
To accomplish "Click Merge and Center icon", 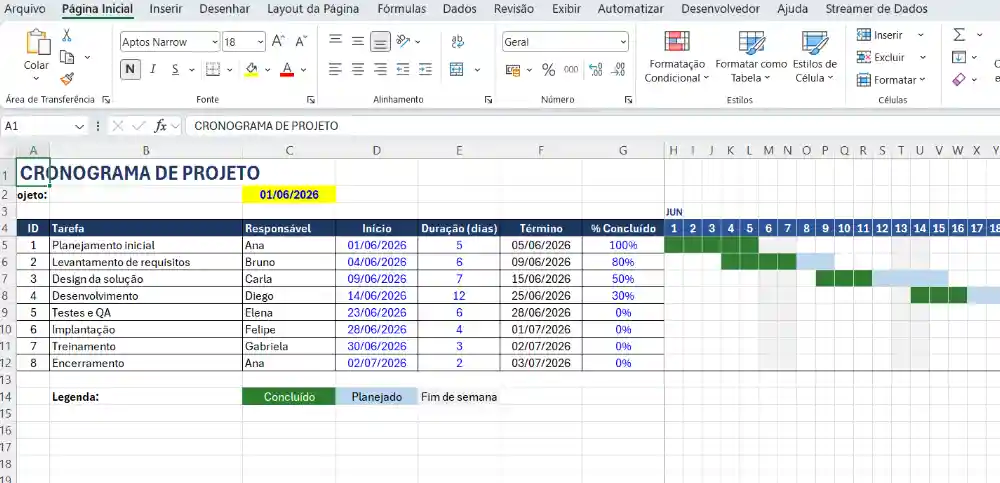I will pos(457,70).
